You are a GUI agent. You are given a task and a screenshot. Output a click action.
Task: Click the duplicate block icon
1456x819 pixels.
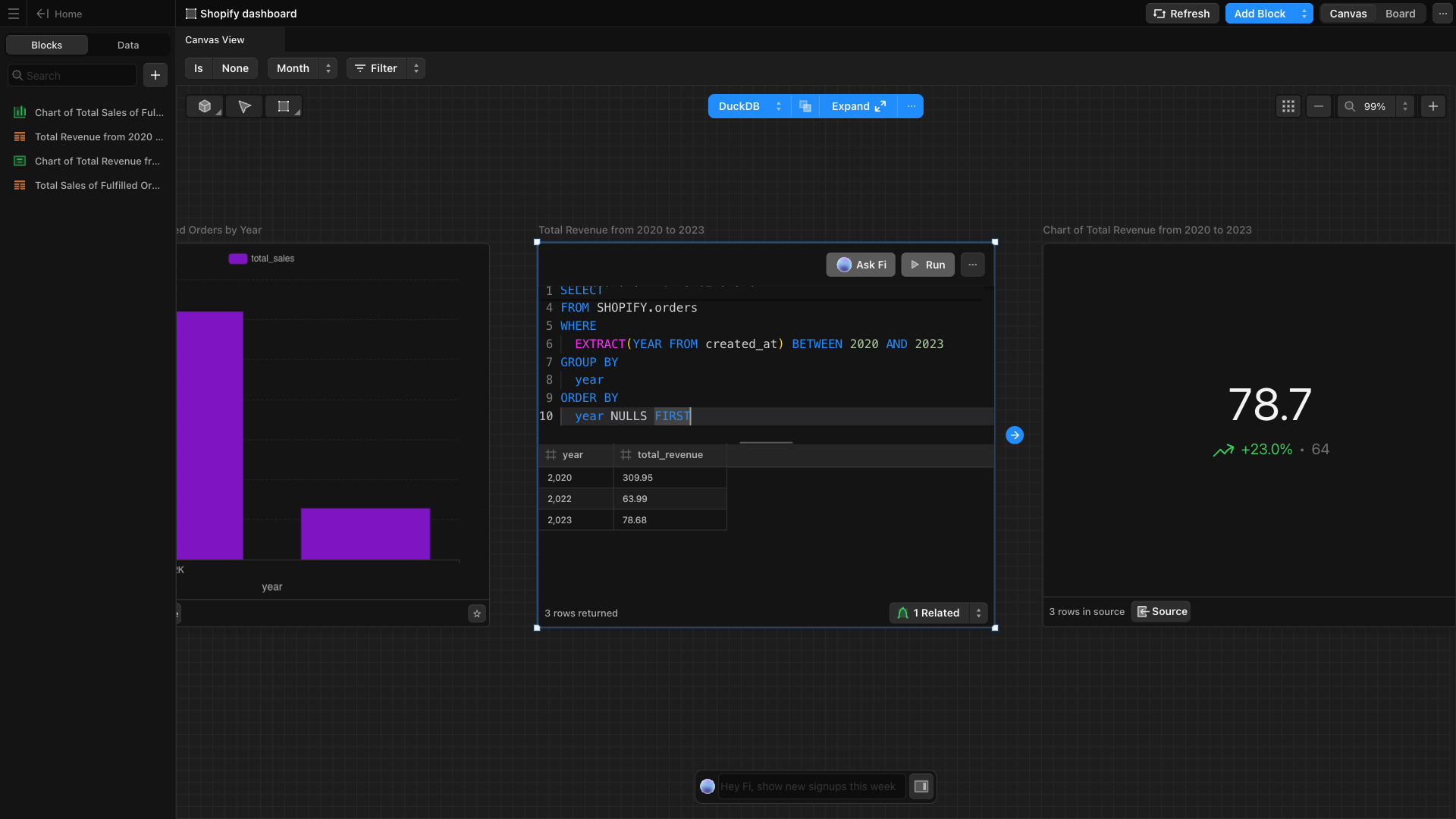[x=805, y=107]
